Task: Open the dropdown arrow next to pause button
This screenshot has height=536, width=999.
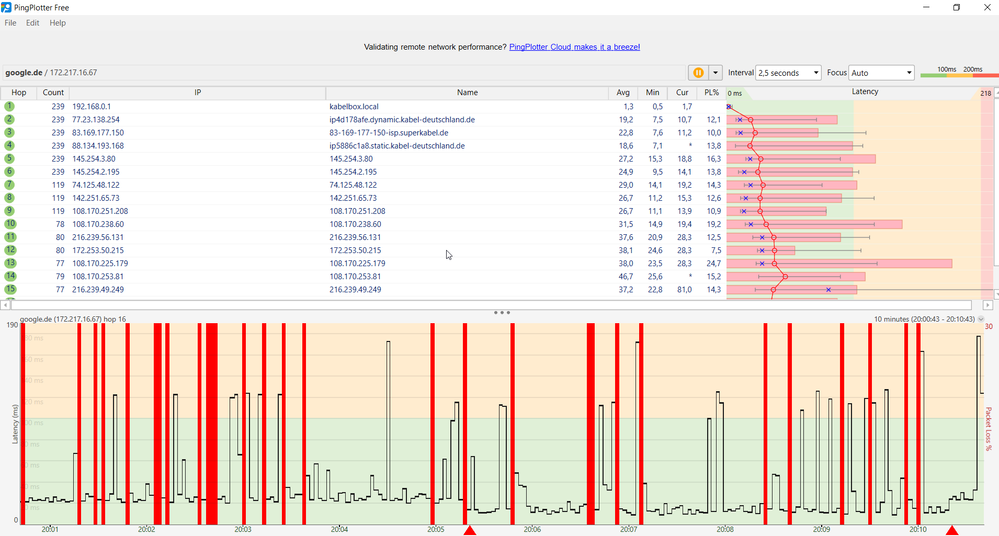Action: point(715,73)
